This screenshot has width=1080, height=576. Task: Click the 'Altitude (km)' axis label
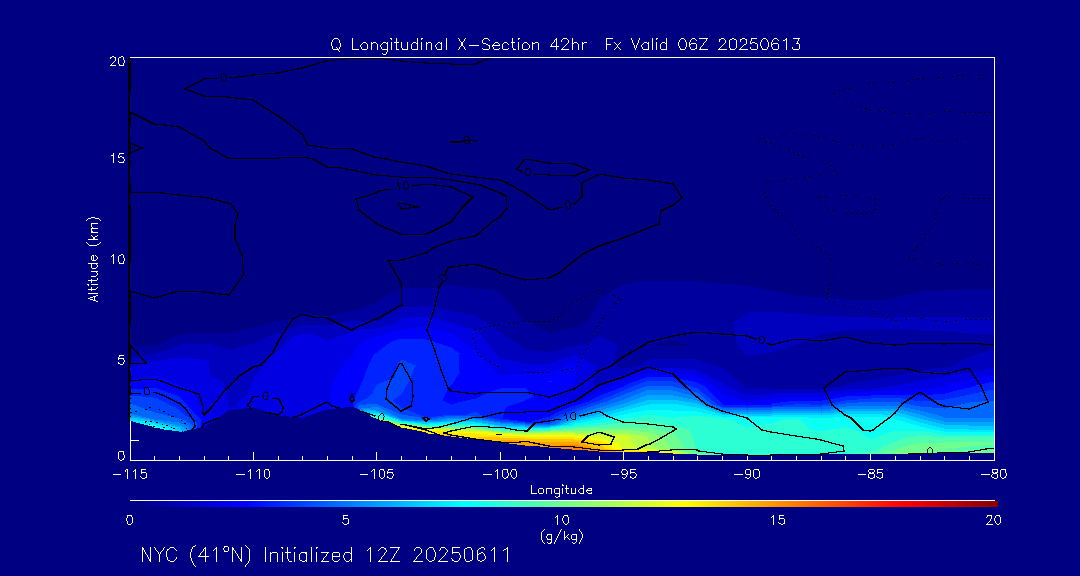coord(92,258)
